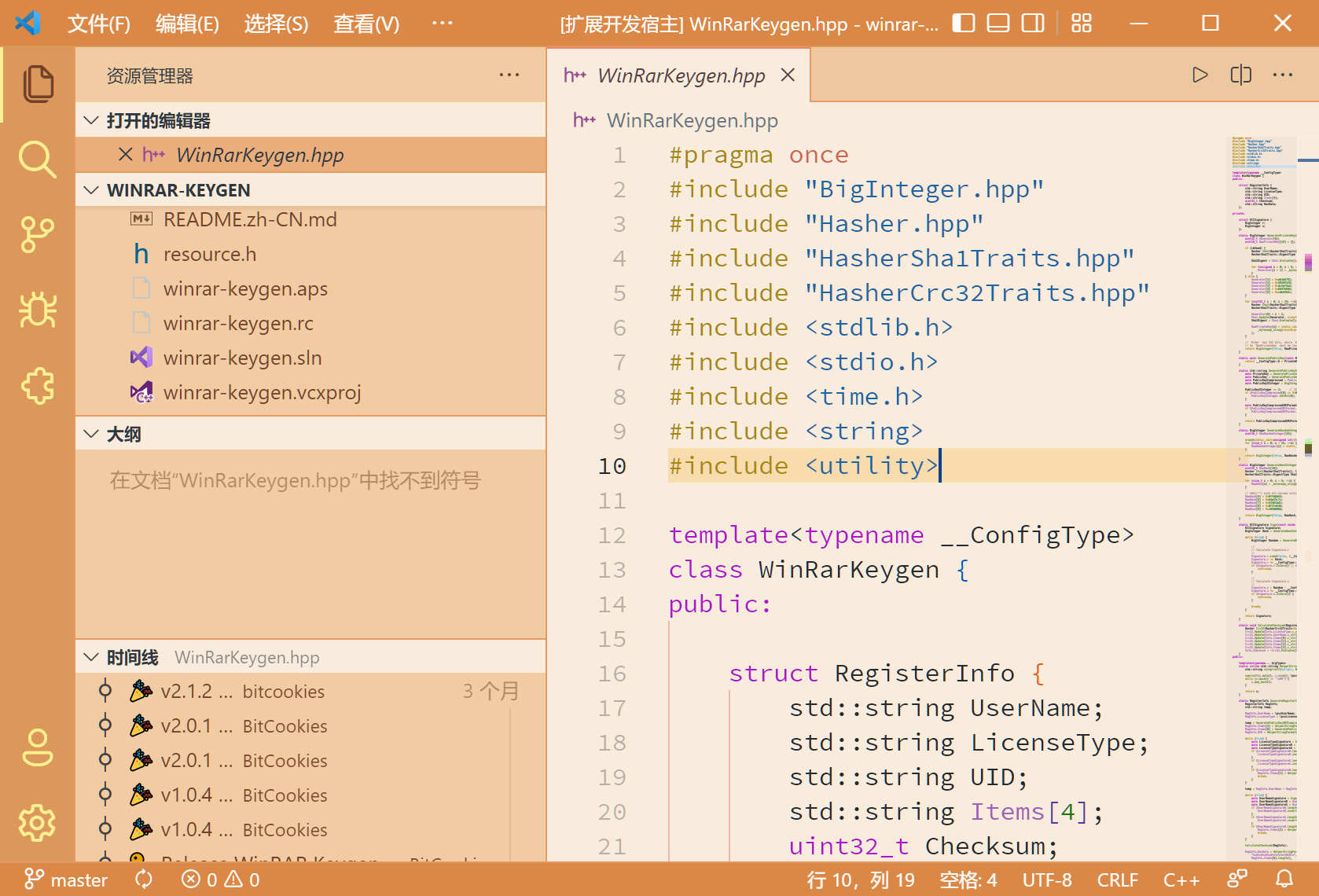Select v2.1.2 bitcookies timeline commit
This screenshot has width=1319, height=896.
pos(310,691)
